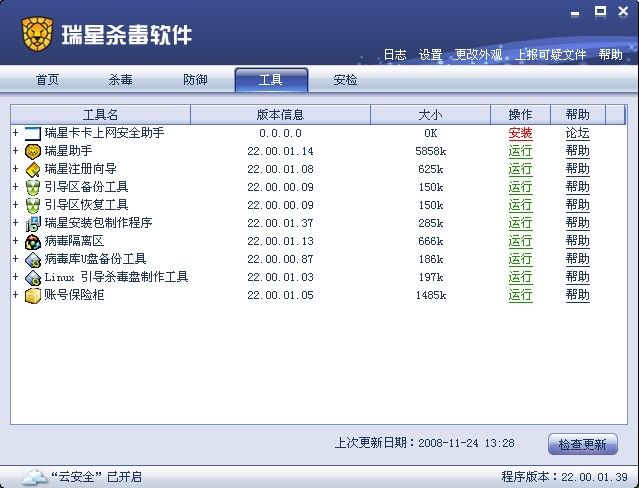Click the 瑞星注册向导 icon

[x=33, y=169]
